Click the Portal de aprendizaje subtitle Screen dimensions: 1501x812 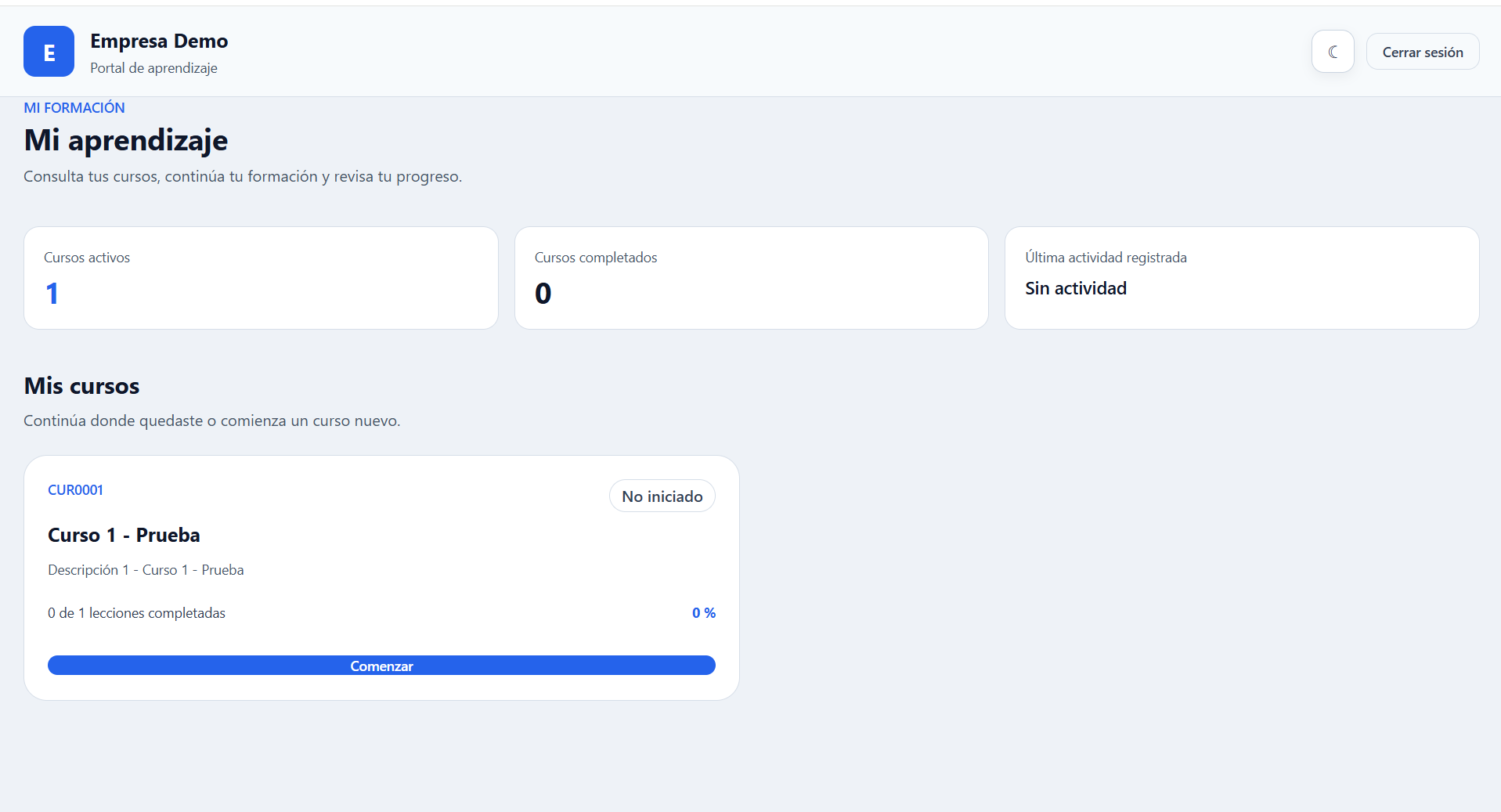[x=153, y=68]
